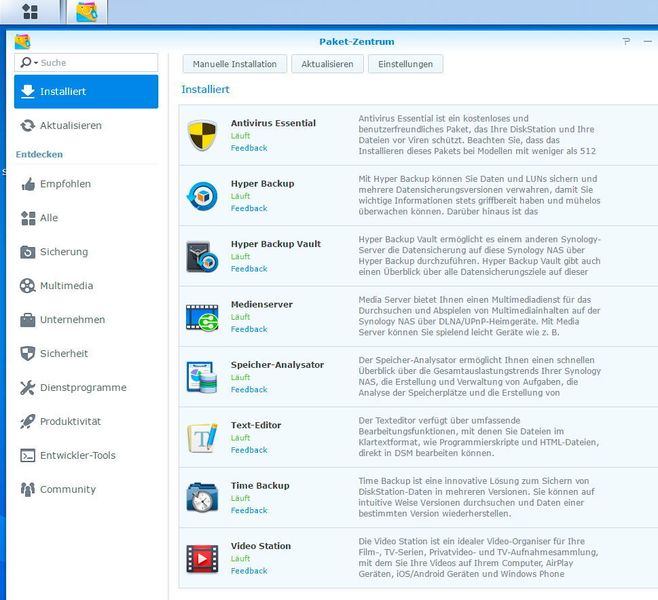Open the Unternehmen category
The width and height of the screenshot is (658, 600).
[x=86, y=320]
